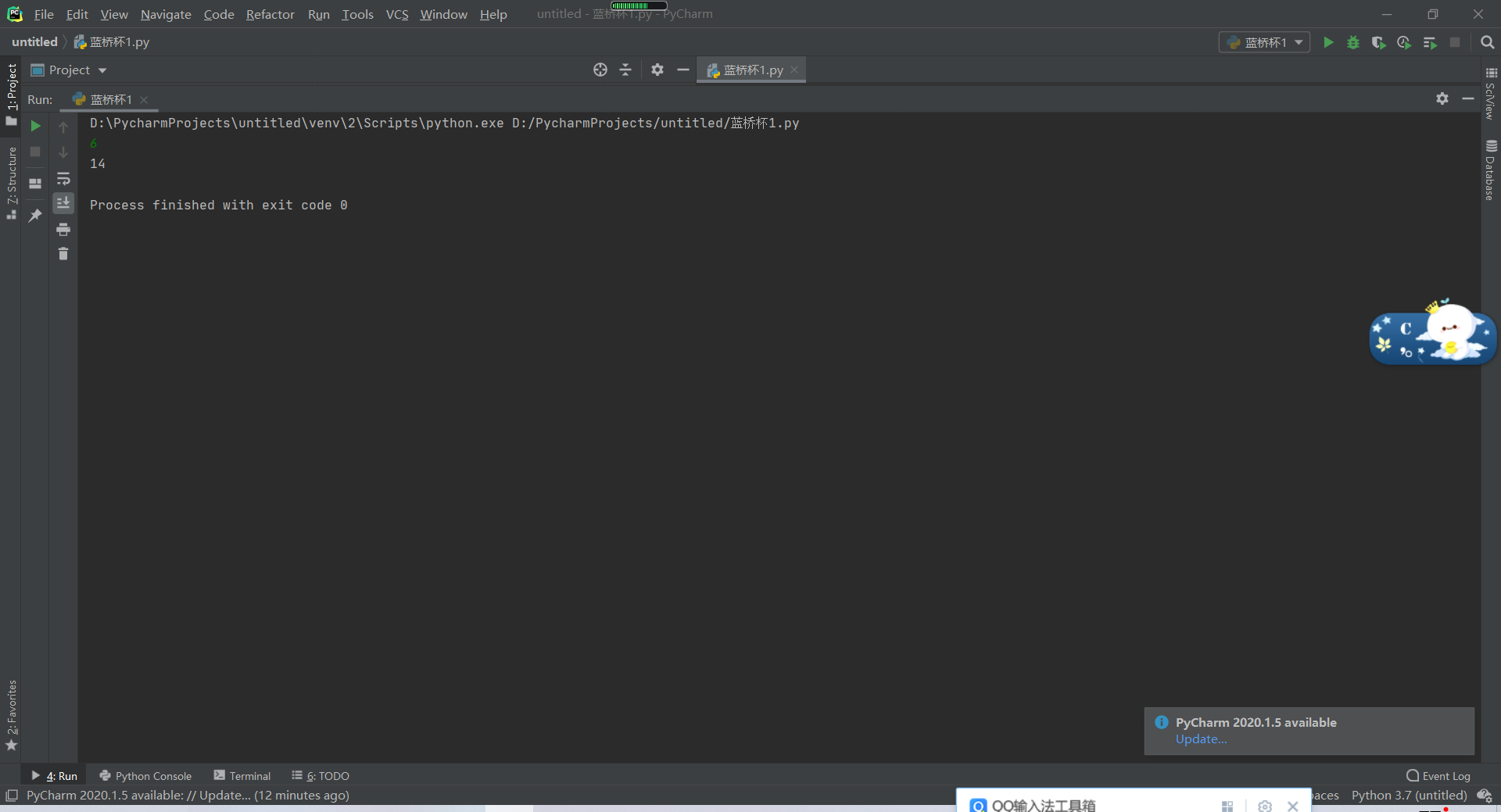This screenshot has width=1501, height=812.
Task: Open the Run menu
Action: [318, 14]
